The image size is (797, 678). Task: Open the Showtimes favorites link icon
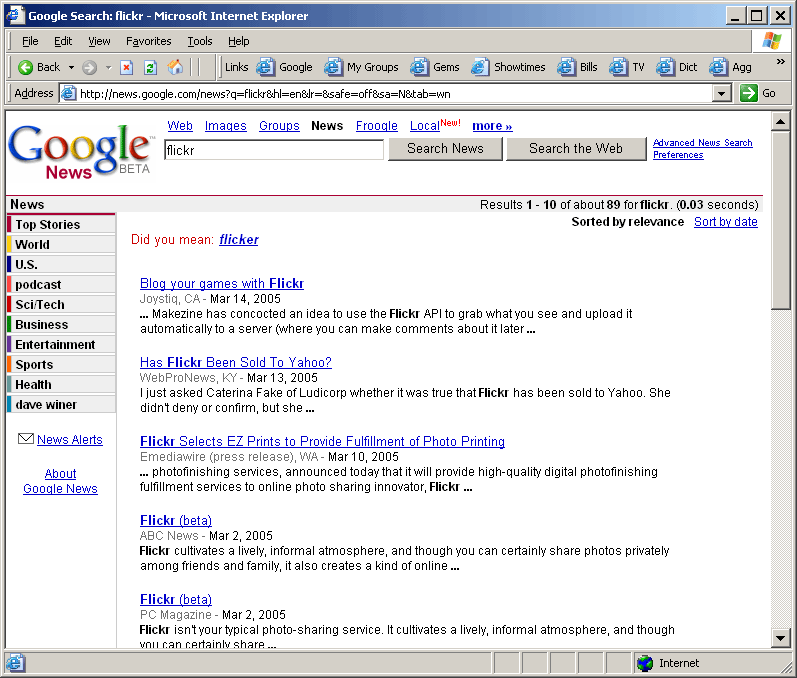pyautogui.click(x=480, y=67)
